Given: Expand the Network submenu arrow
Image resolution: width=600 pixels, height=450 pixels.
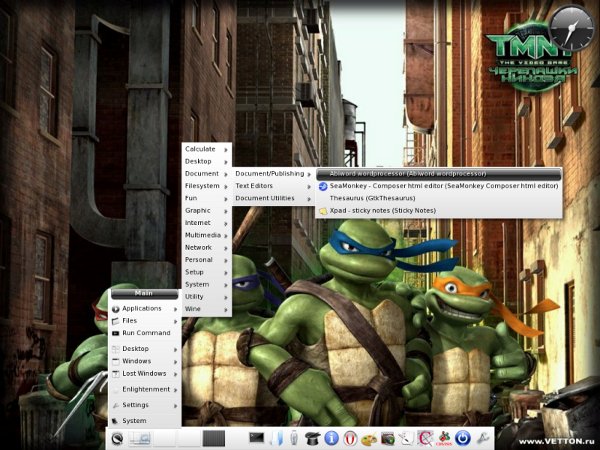Looking at the screenshot, I should (x=226, y=248).
